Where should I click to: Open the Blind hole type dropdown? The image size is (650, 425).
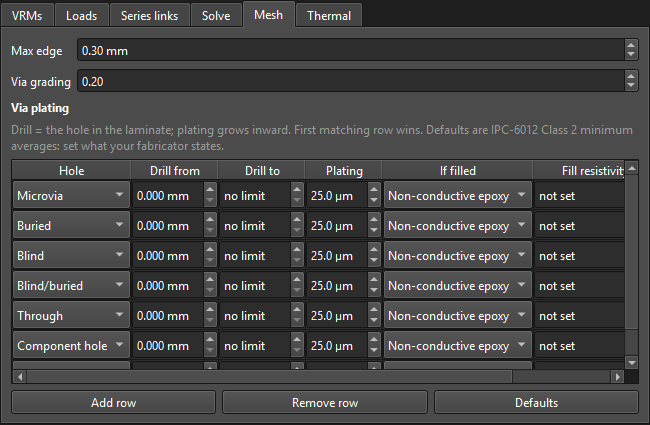point(71,255)
